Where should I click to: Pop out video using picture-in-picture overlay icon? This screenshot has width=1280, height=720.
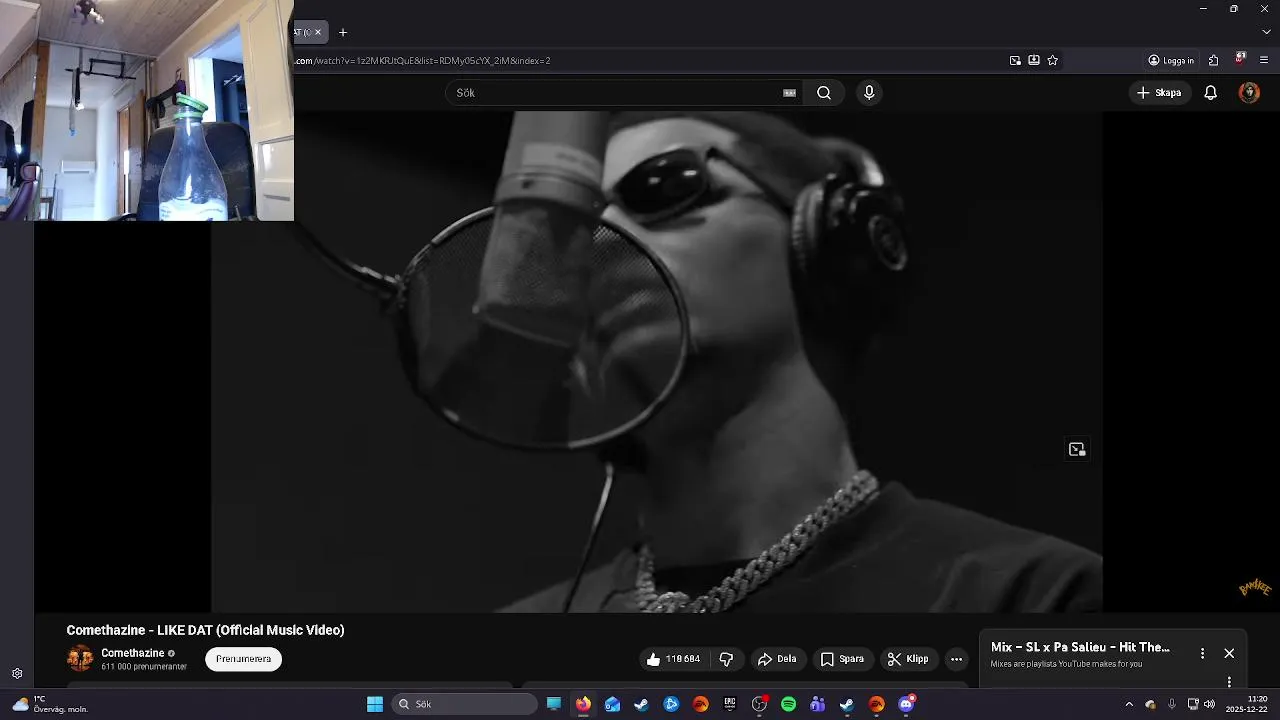click(x=1077, y=450)
